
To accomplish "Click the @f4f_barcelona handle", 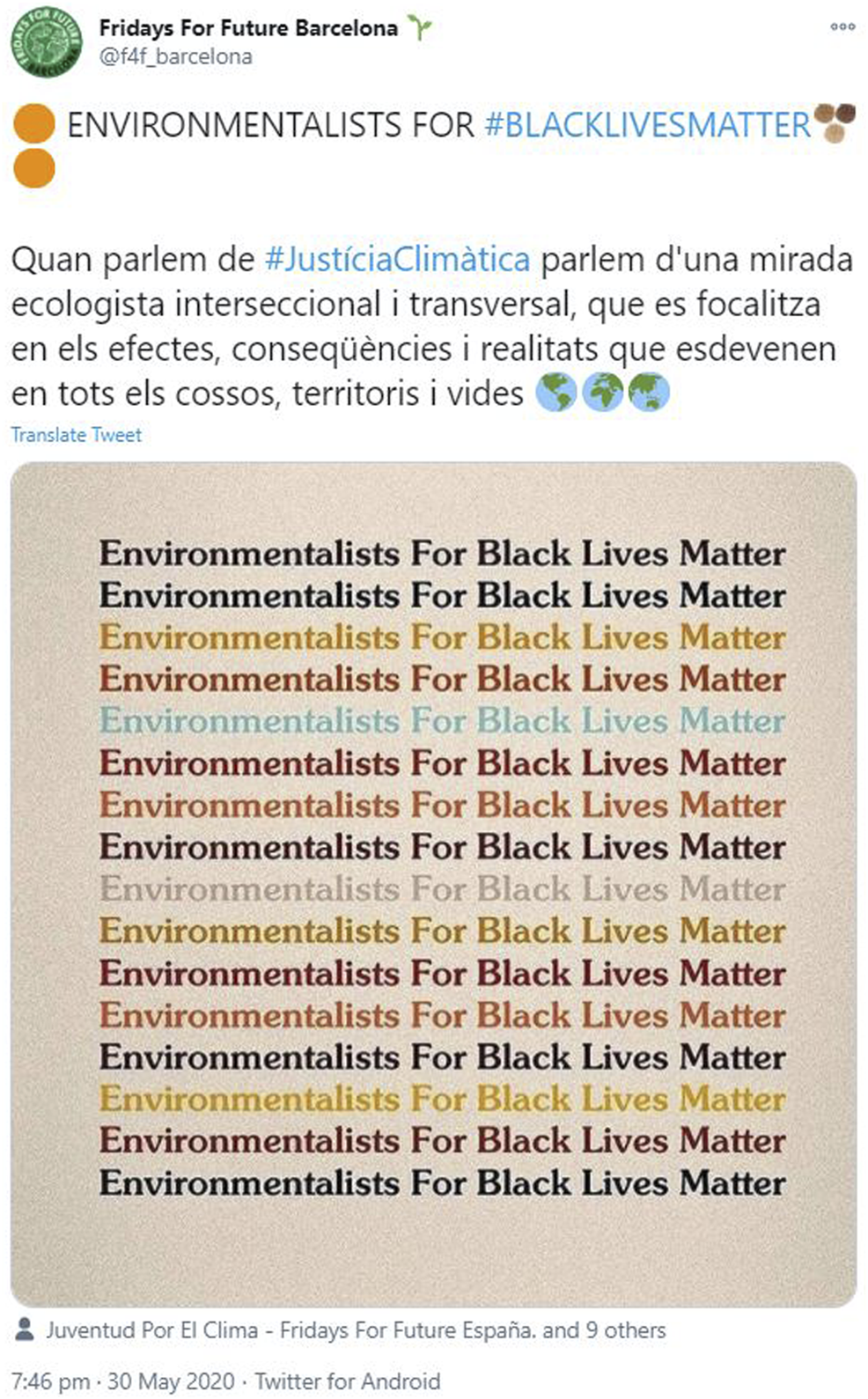I will point(175,56).
